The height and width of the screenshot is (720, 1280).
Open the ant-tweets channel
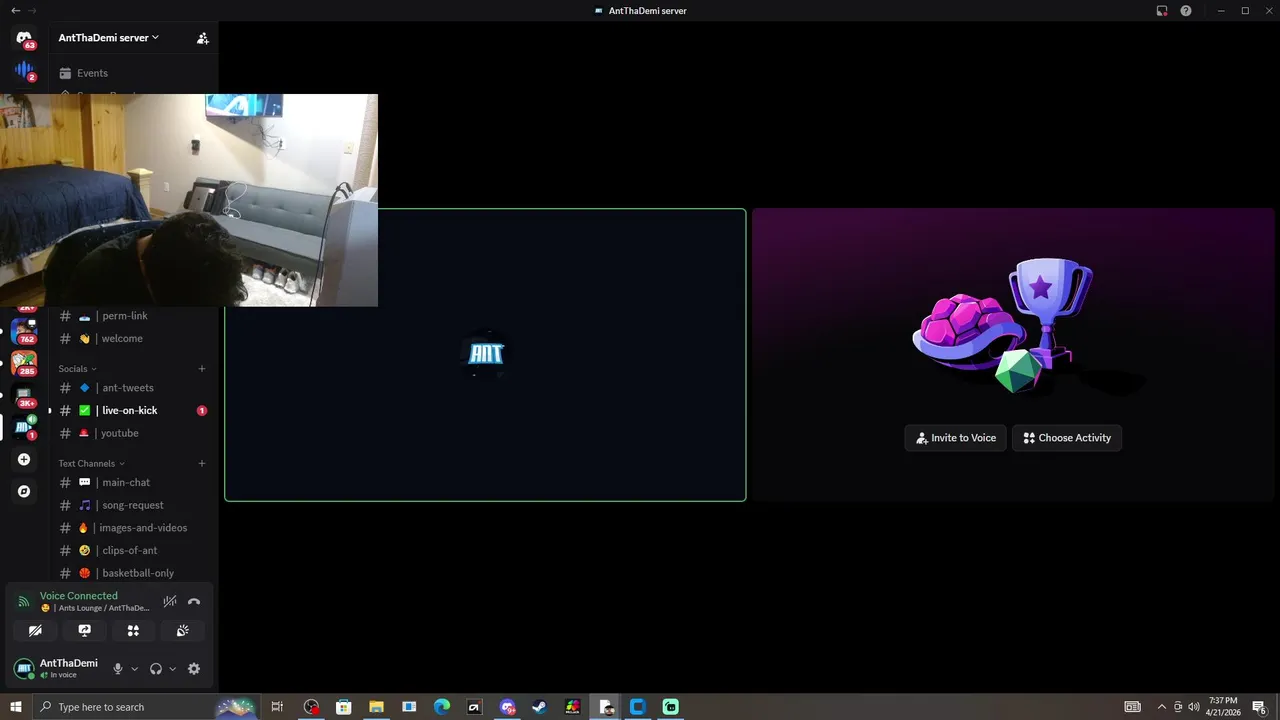point(134,388)
